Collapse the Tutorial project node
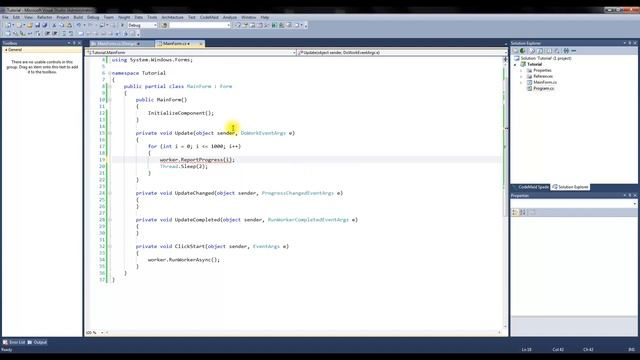 point(515,64)
